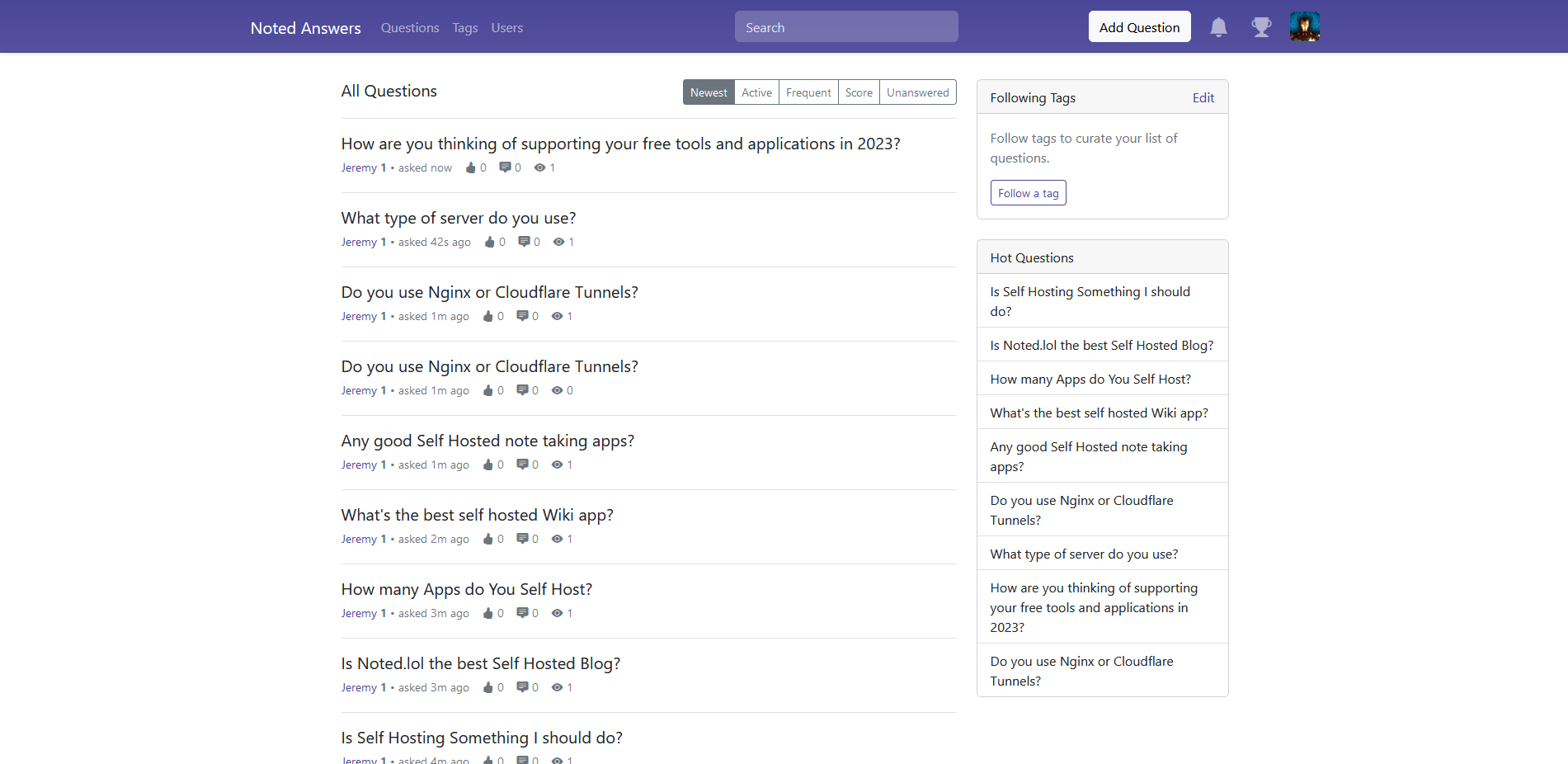Screen dimensions: 1568x764
Task: Click comments icon on 2023 free tools question
Action: 505,167
